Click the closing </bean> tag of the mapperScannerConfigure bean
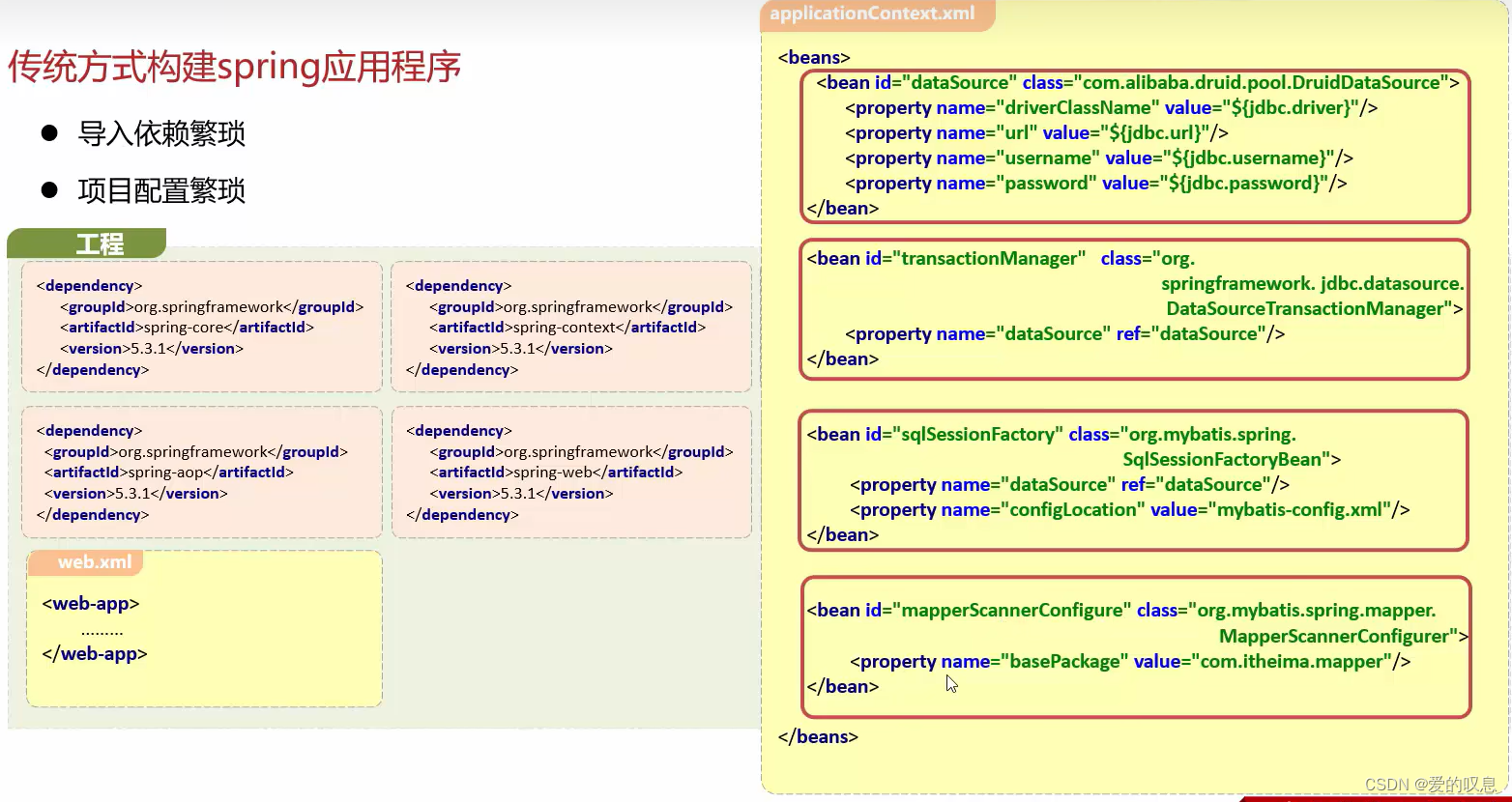The height and width of the screenshot is (802, 1512). (x=842, y=686)
